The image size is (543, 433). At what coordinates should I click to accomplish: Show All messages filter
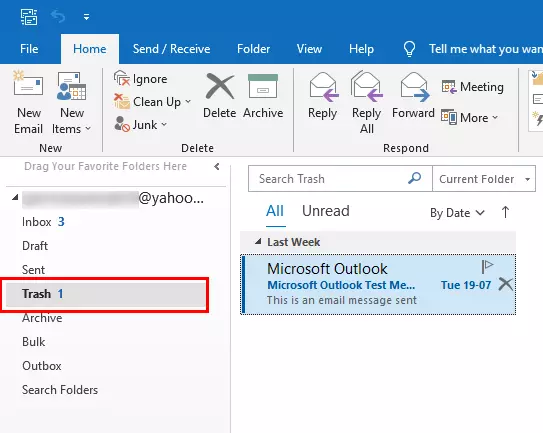pos(275,211)
